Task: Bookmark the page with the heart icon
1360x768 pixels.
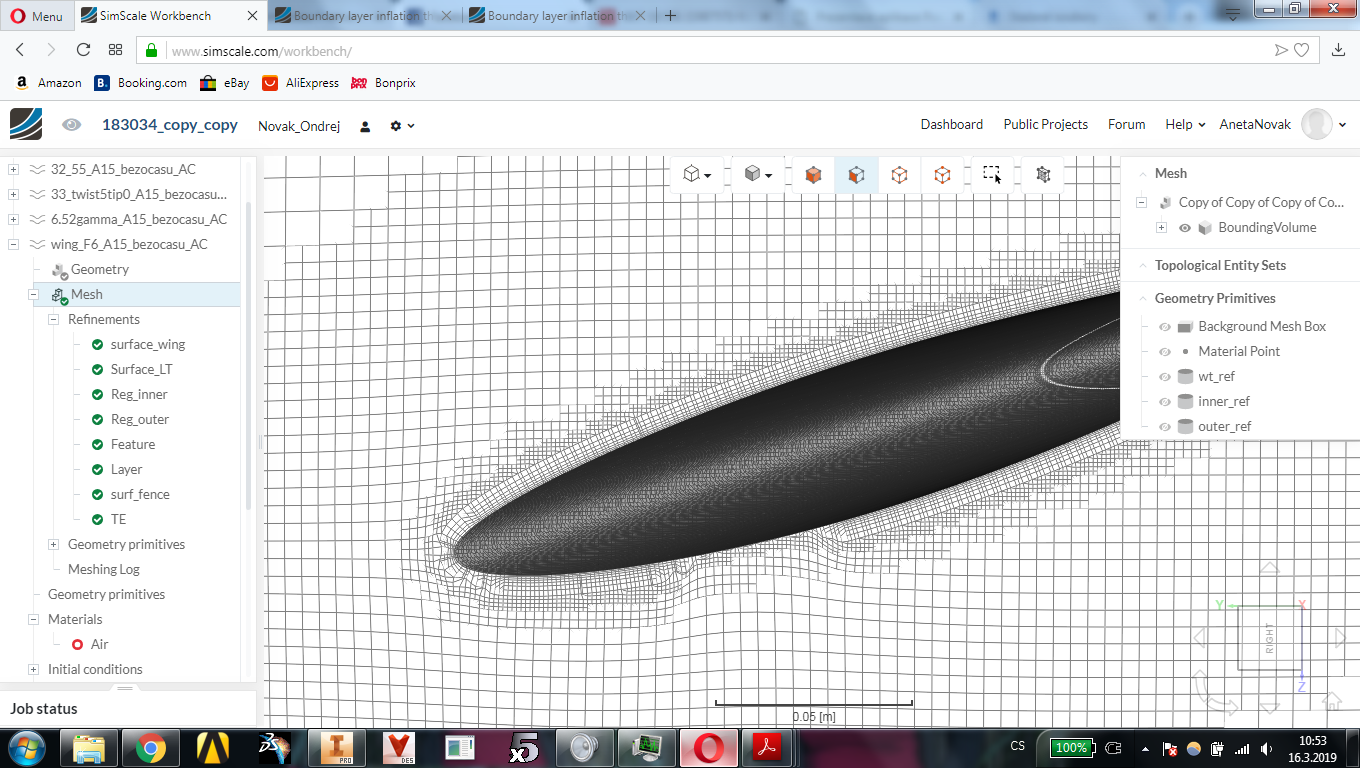Action: tap(1301, 50)
